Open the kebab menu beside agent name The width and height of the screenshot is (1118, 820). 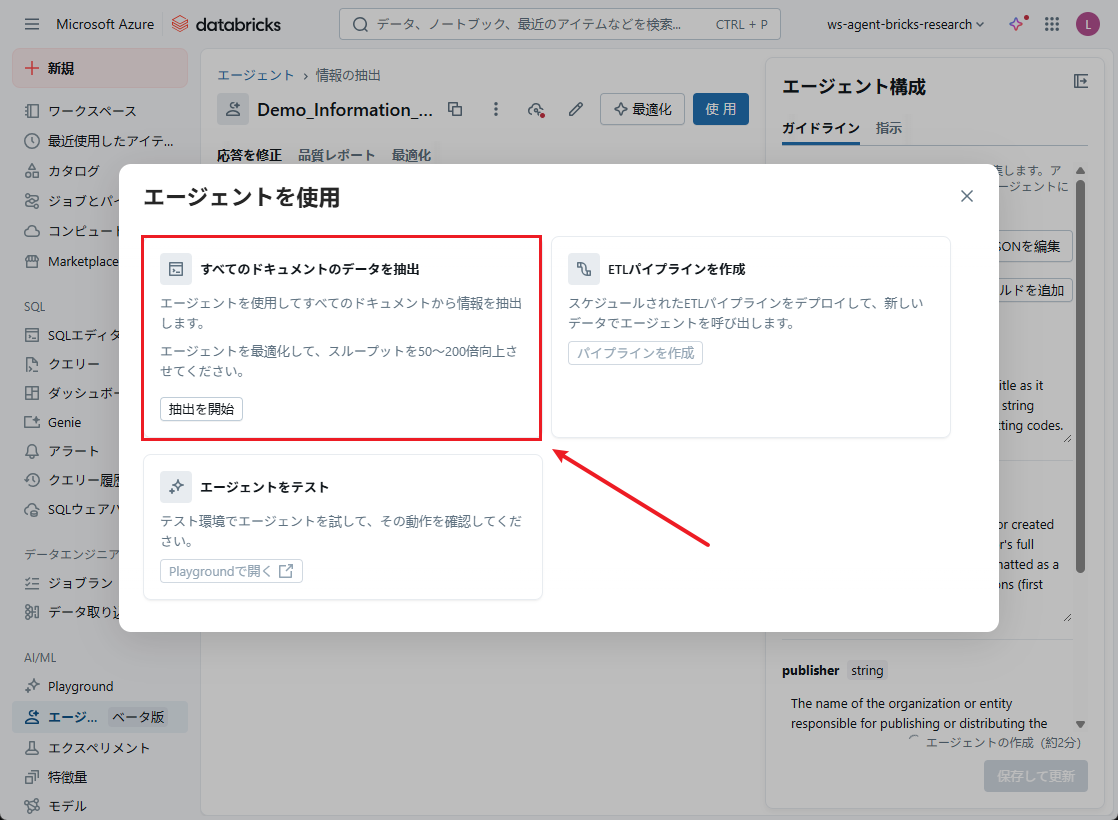click(495, 109)
